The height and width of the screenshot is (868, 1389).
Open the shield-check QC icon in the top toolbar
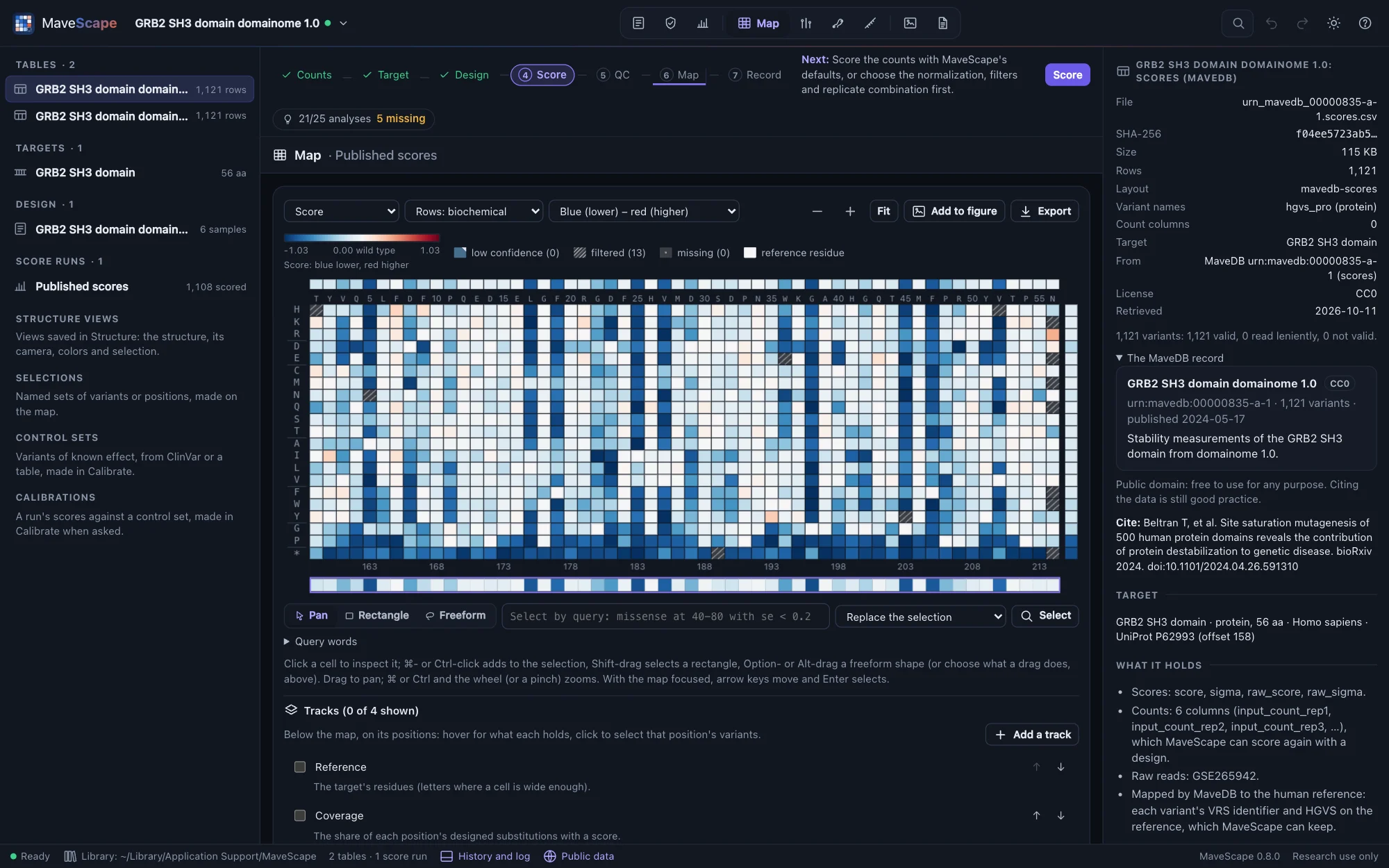(670, 23)
